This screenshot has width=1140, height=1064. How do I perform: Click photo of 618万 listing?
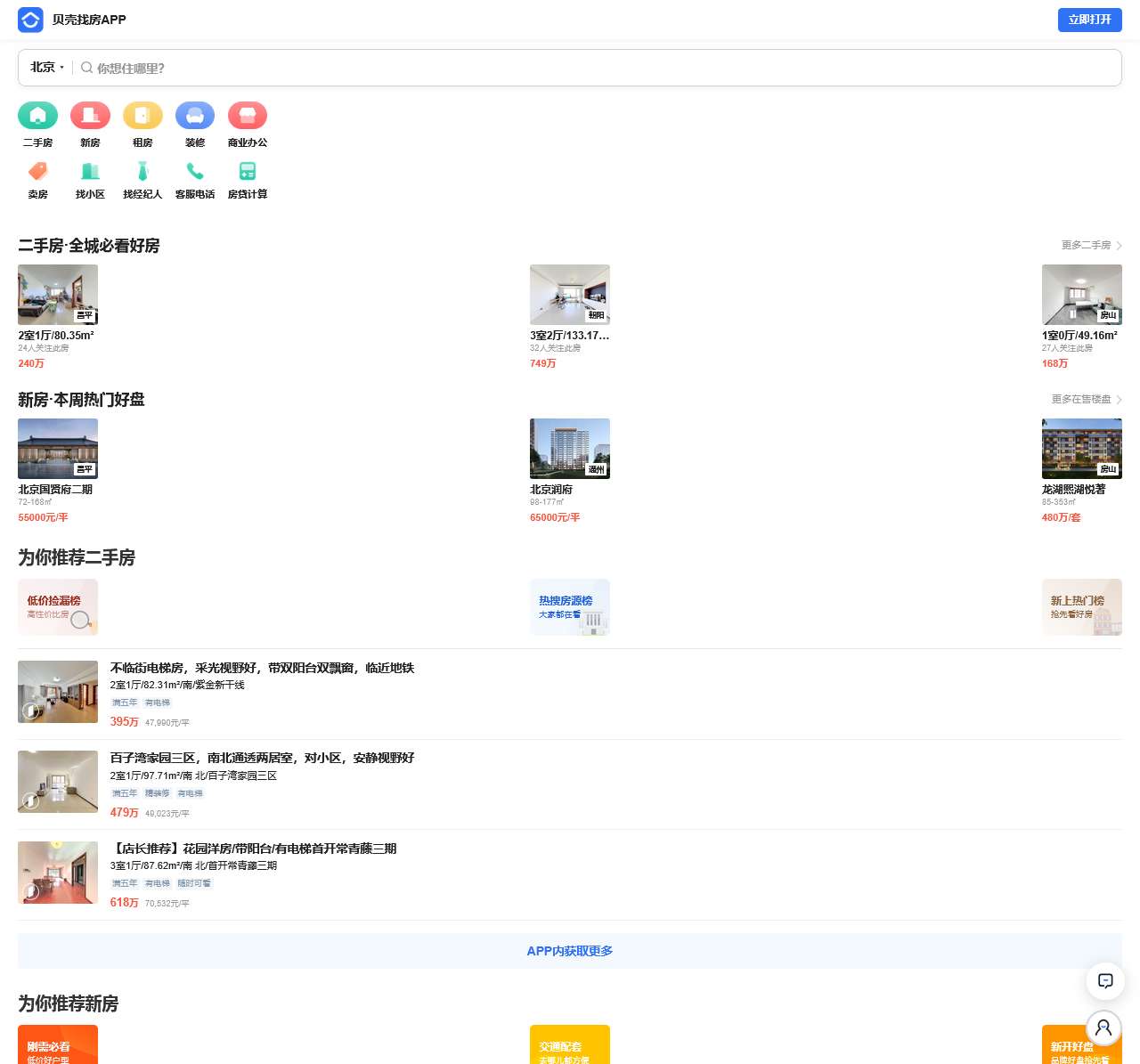(58, 873)
